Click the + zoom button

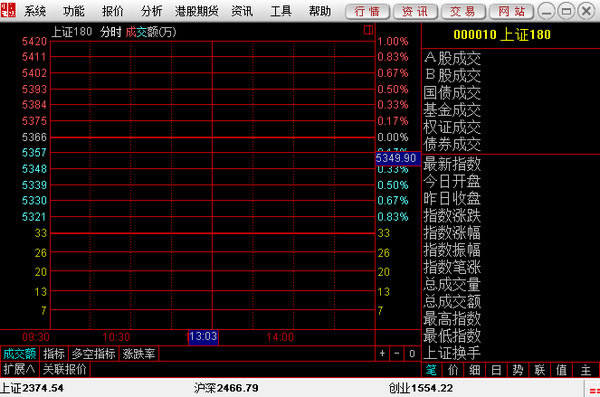click(x=382, y=353)
